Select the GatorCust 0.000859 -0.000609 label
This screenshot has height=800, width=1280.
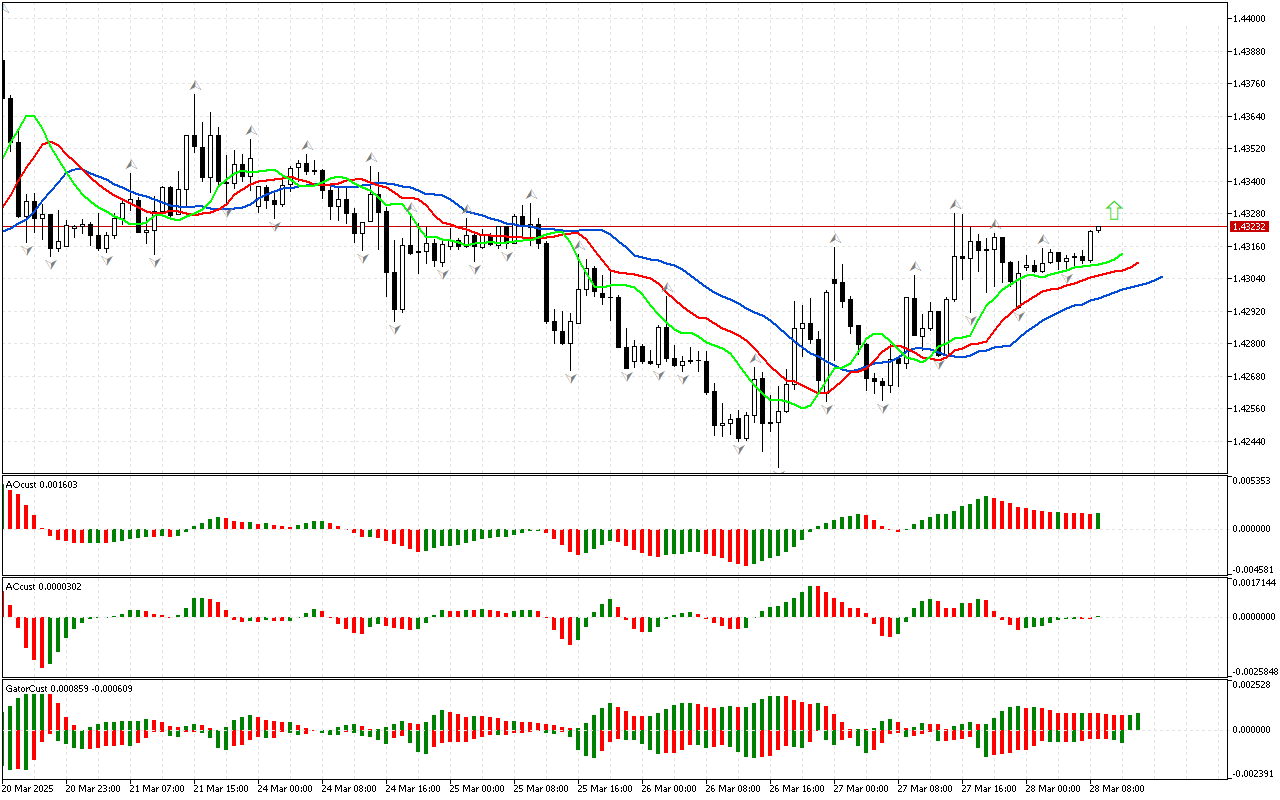69,688
